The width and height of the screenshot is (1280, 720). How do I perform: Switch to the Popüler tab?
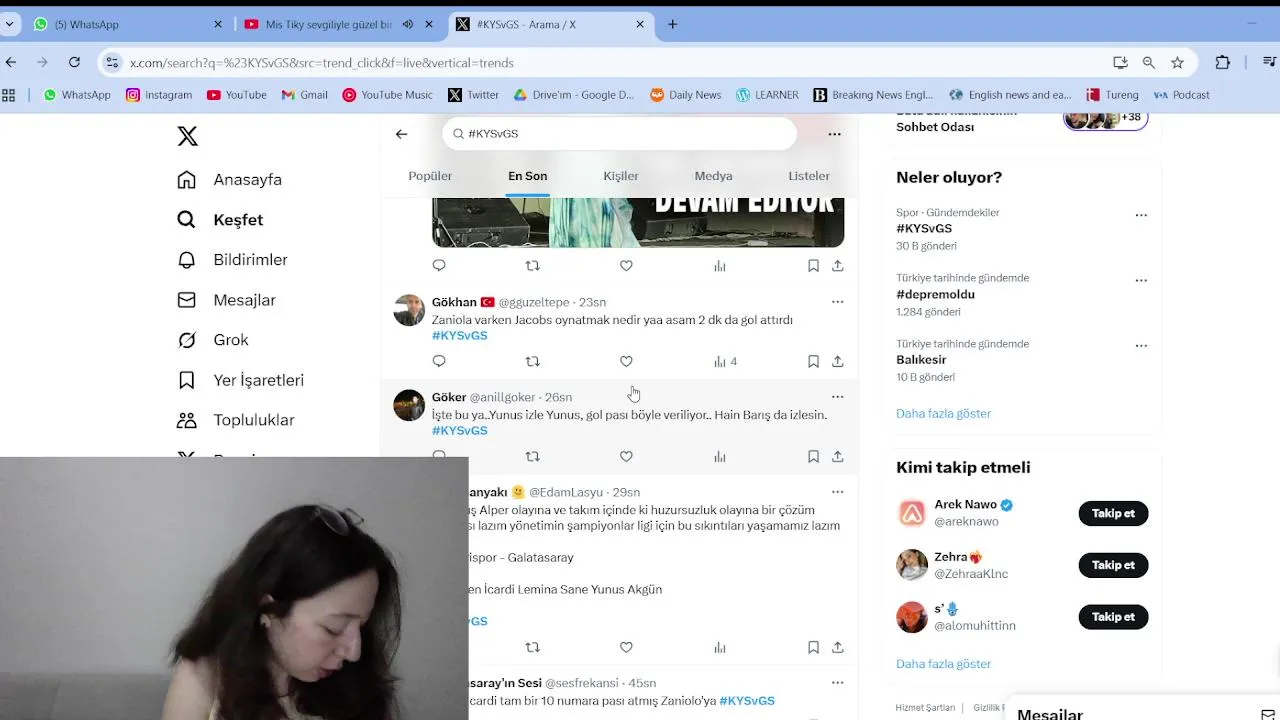click(x=430, y=176)
